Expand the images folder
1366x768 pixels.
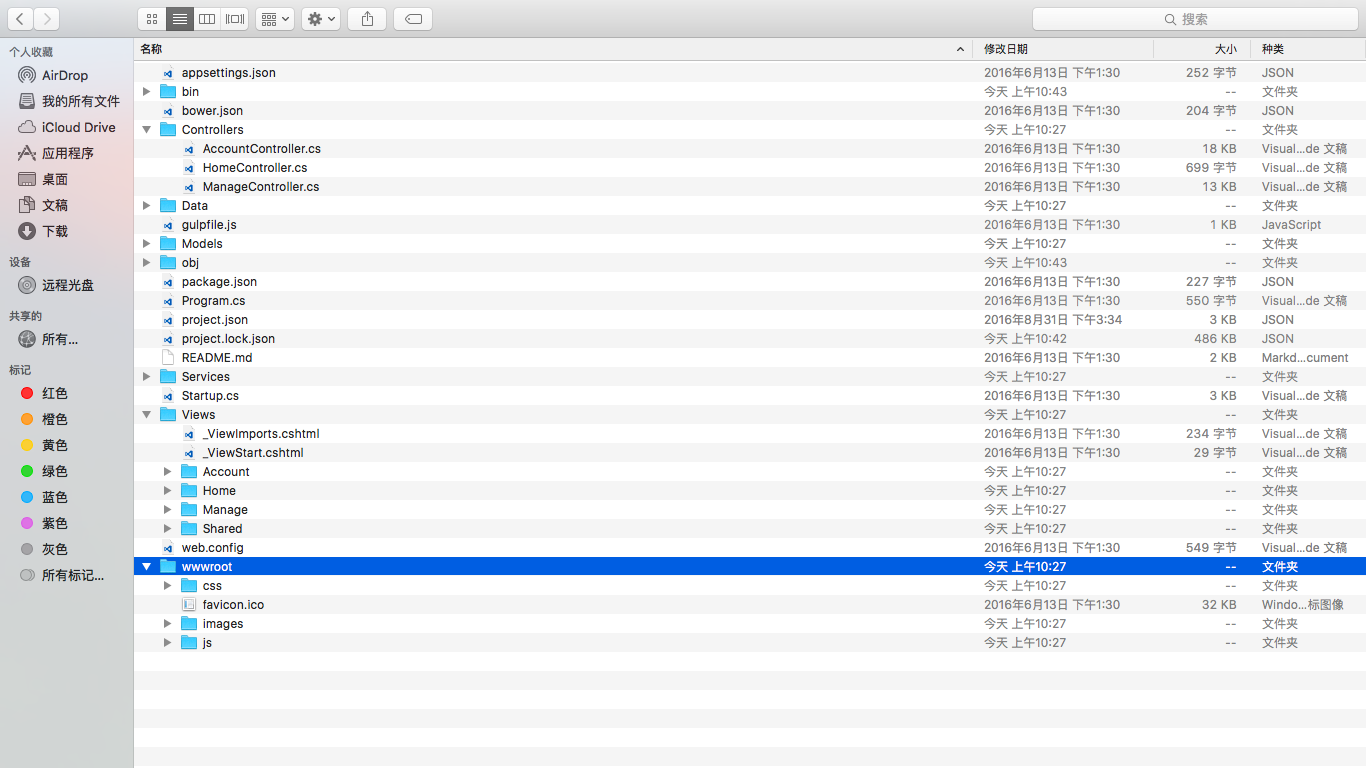tap(167, 623)
